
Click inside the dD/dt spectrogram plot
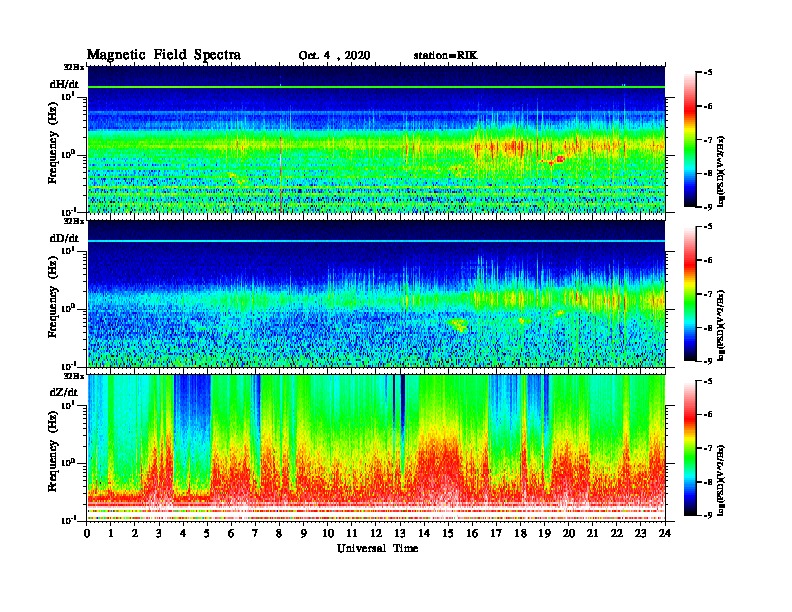tap(376, 293)
